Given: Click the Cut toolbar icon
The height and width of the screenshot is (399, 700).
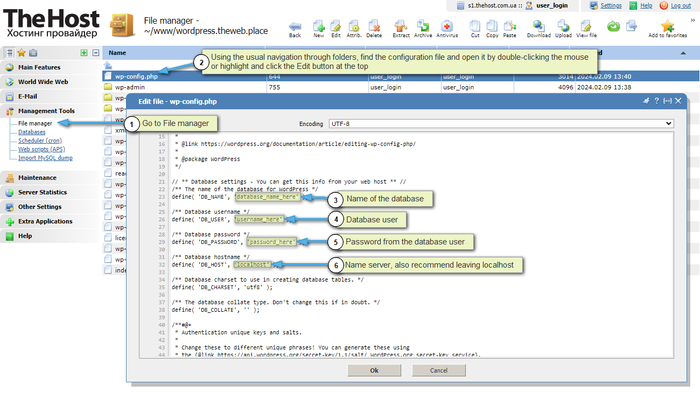Looking at the screenshot, I should click(x=475, y=29).
